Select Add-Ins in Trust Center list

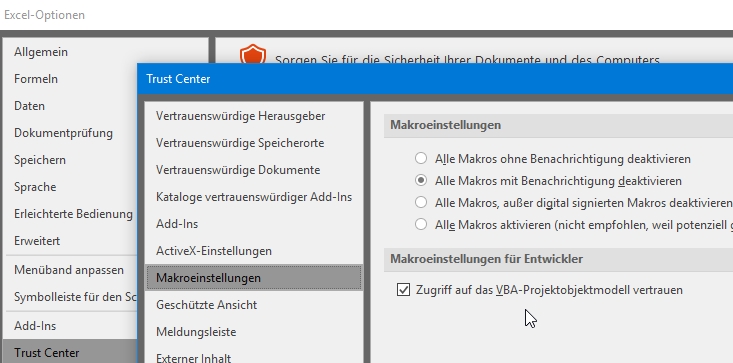pyautogui.click(x=254, y=224)
